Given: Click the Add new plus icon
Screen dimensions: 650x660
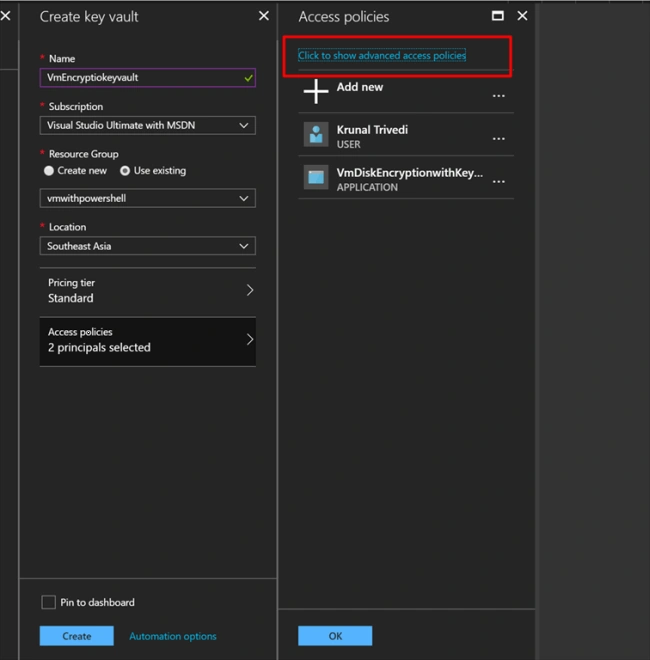Looking at the screenshot, I should tap(316, 91).
